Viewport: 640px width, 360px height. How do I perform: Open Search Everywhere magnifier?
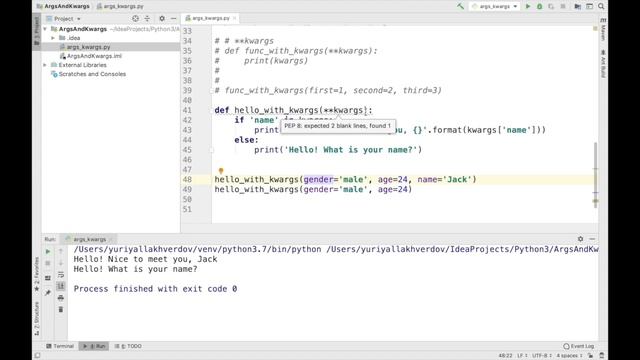coord(601,6)
